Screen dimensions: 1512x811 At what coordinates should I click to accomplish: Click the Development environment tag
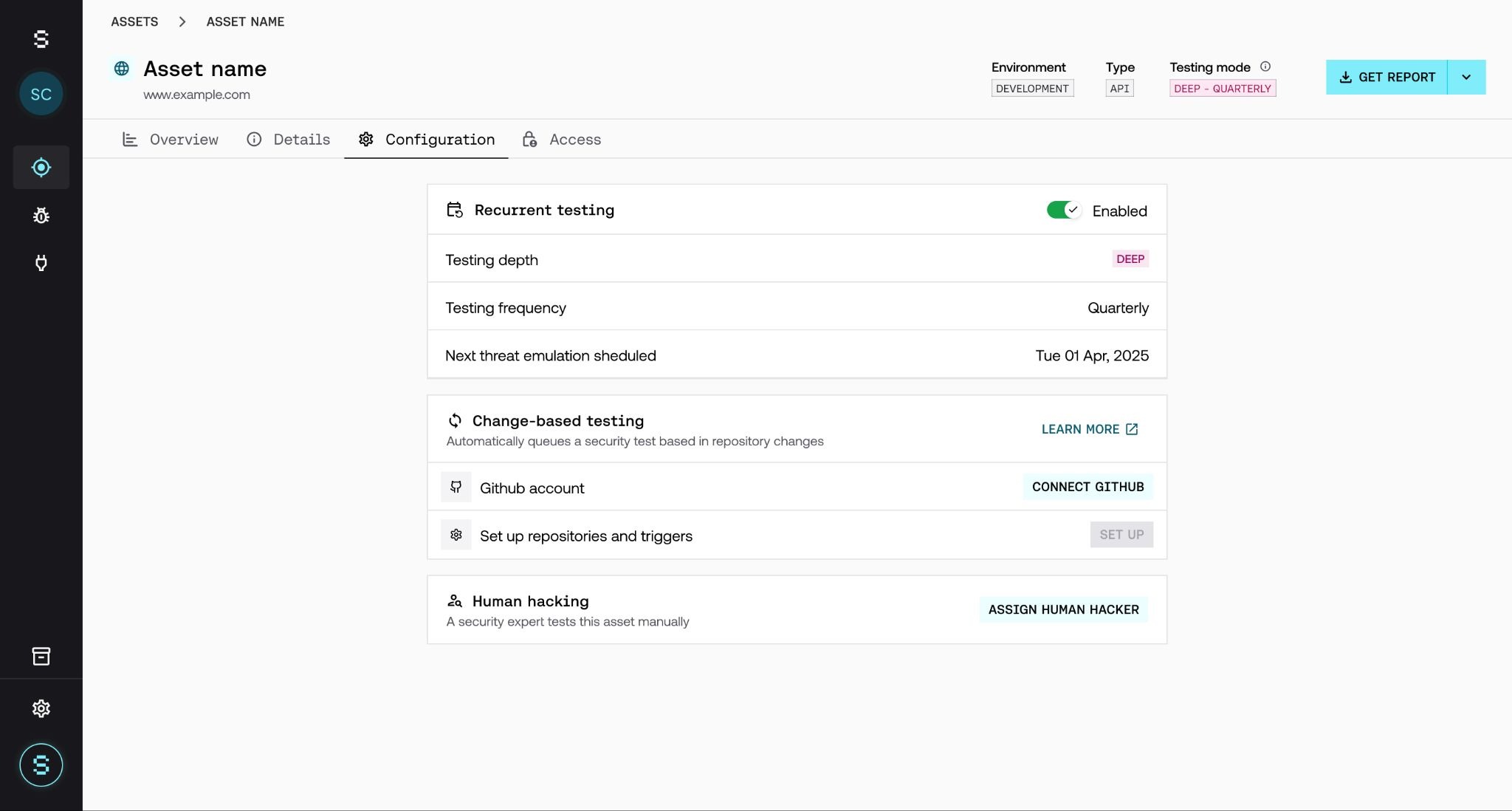point(1032,89)
